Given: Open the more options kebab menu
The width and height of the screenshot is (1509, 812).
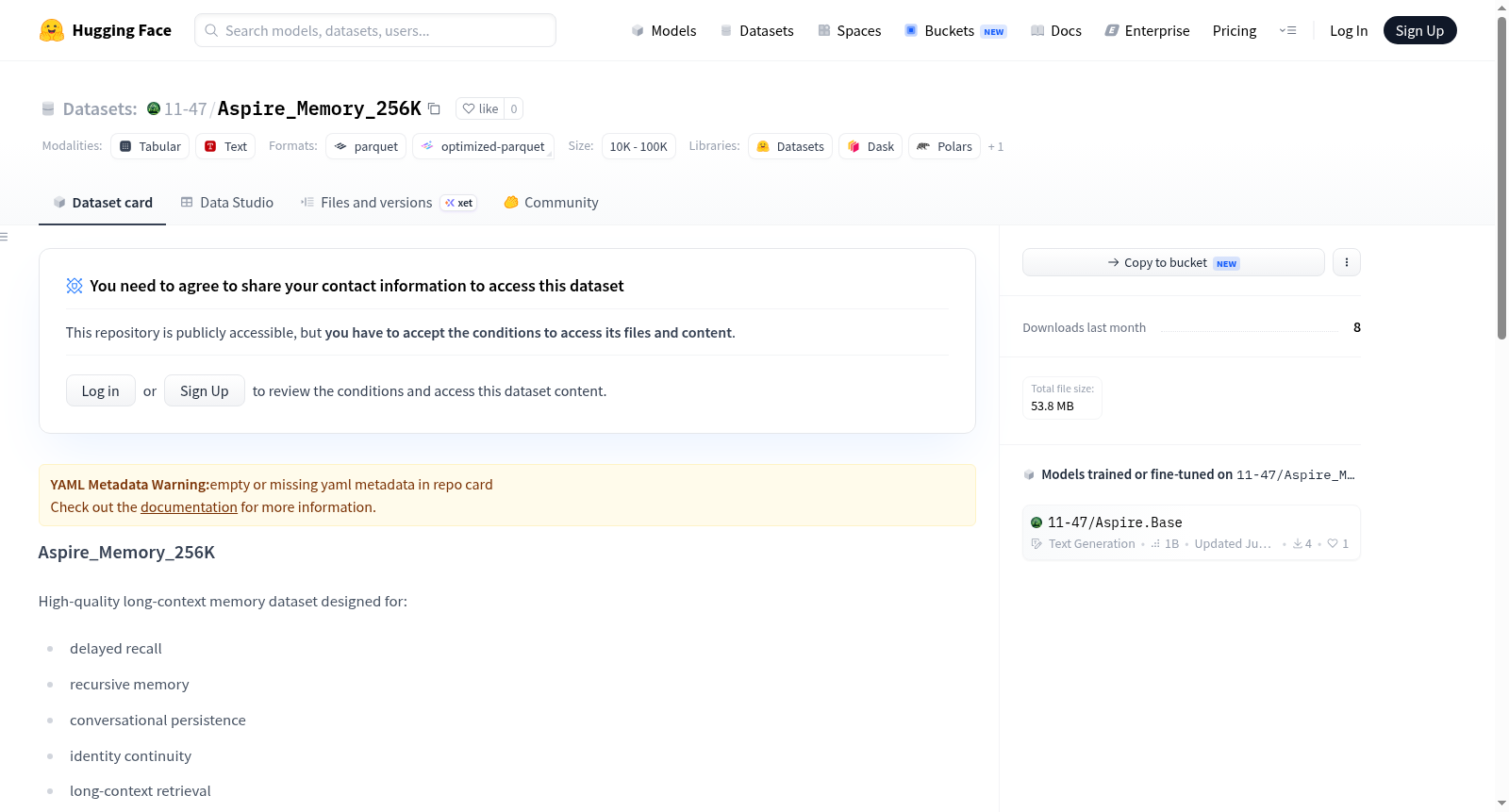Looking at the screenshot, I should [1347, 262].
